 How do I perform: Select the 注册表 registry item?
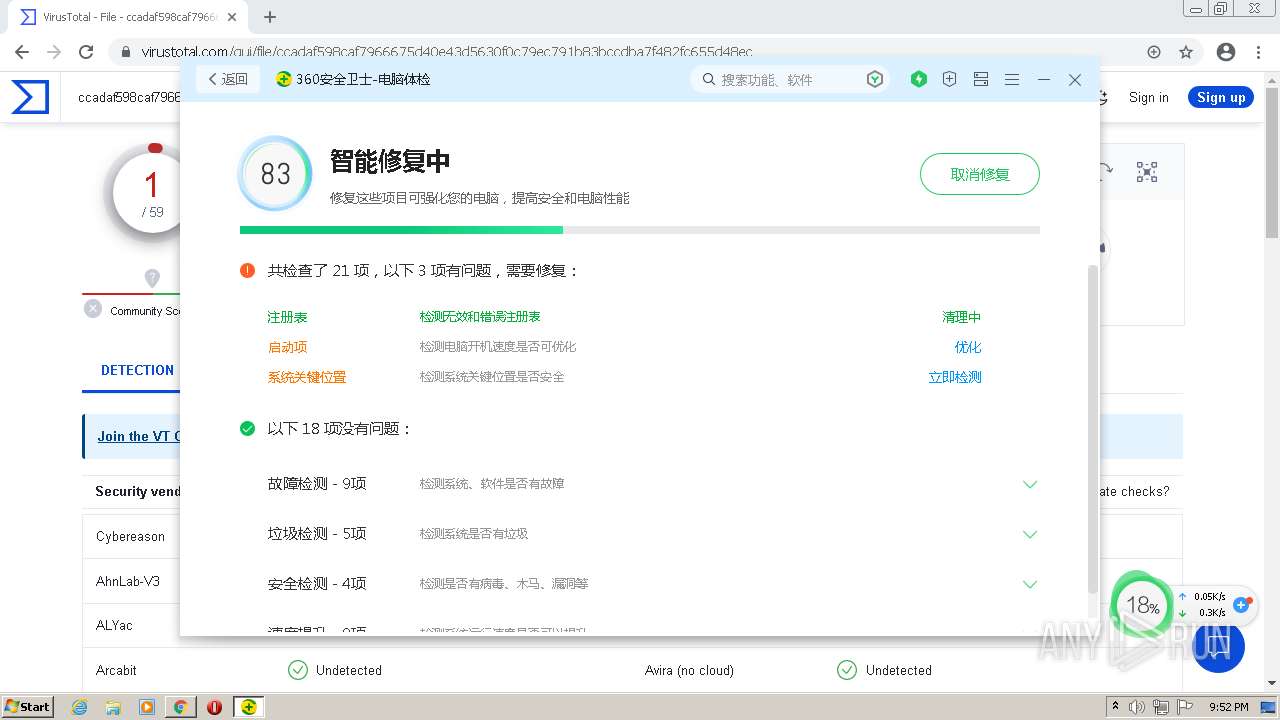(x=287, y=317)
